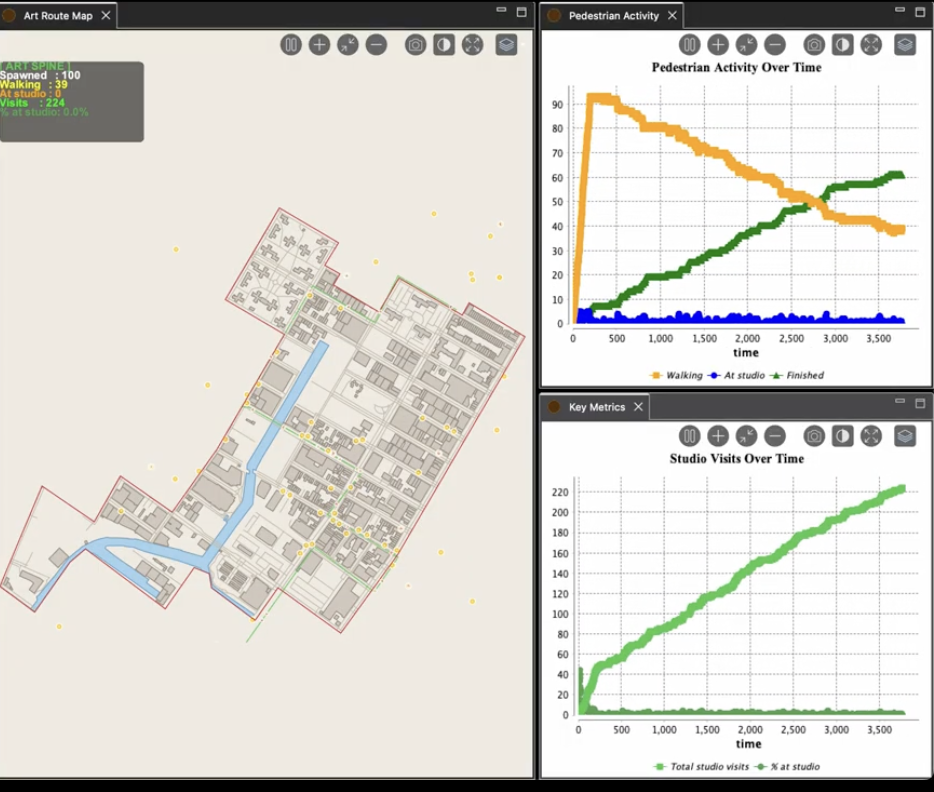Maximize the Key Metrics panel
The width and height of the screenshot is (934, 792).
coord(920,403)
